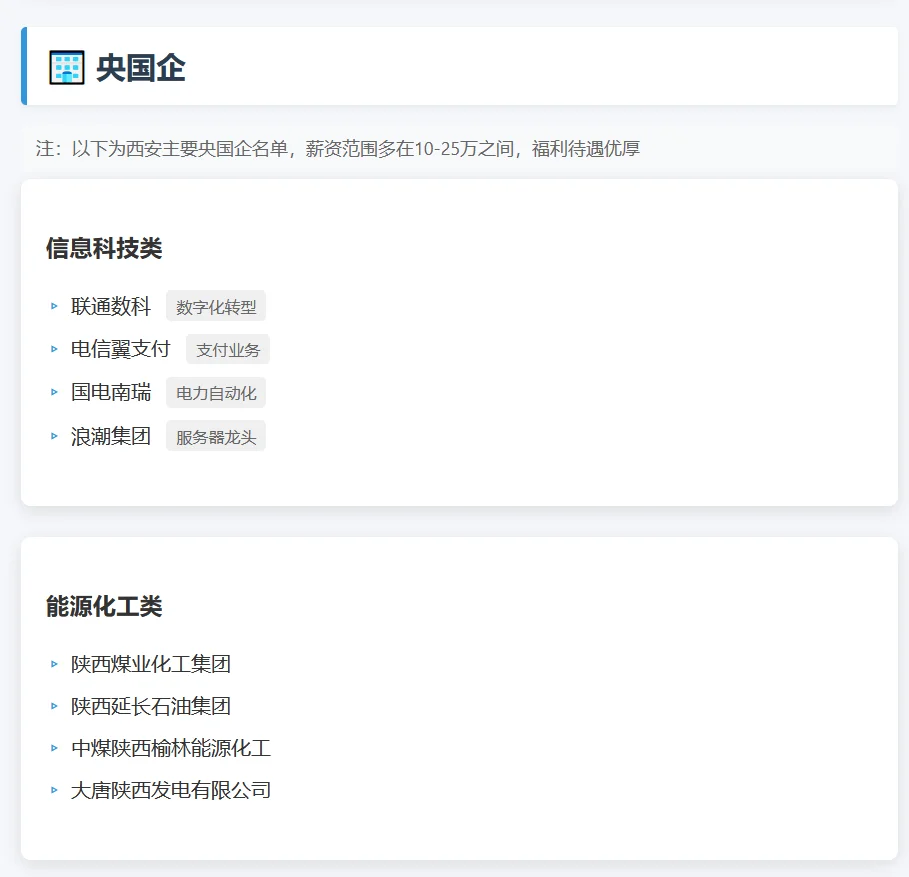Click the 浪潮集团 list item
The image size is (909, 877).
tap(111, 436)
